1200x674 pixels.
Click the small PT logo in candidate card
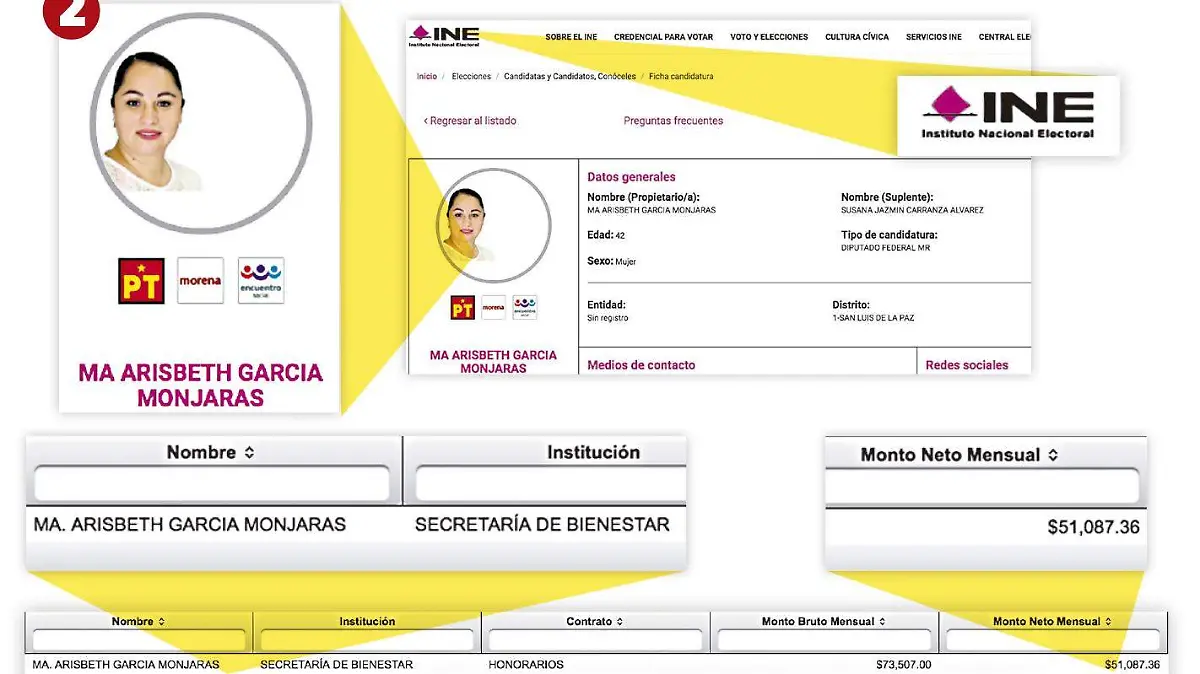pyautogui.click(x=462, y=308)
